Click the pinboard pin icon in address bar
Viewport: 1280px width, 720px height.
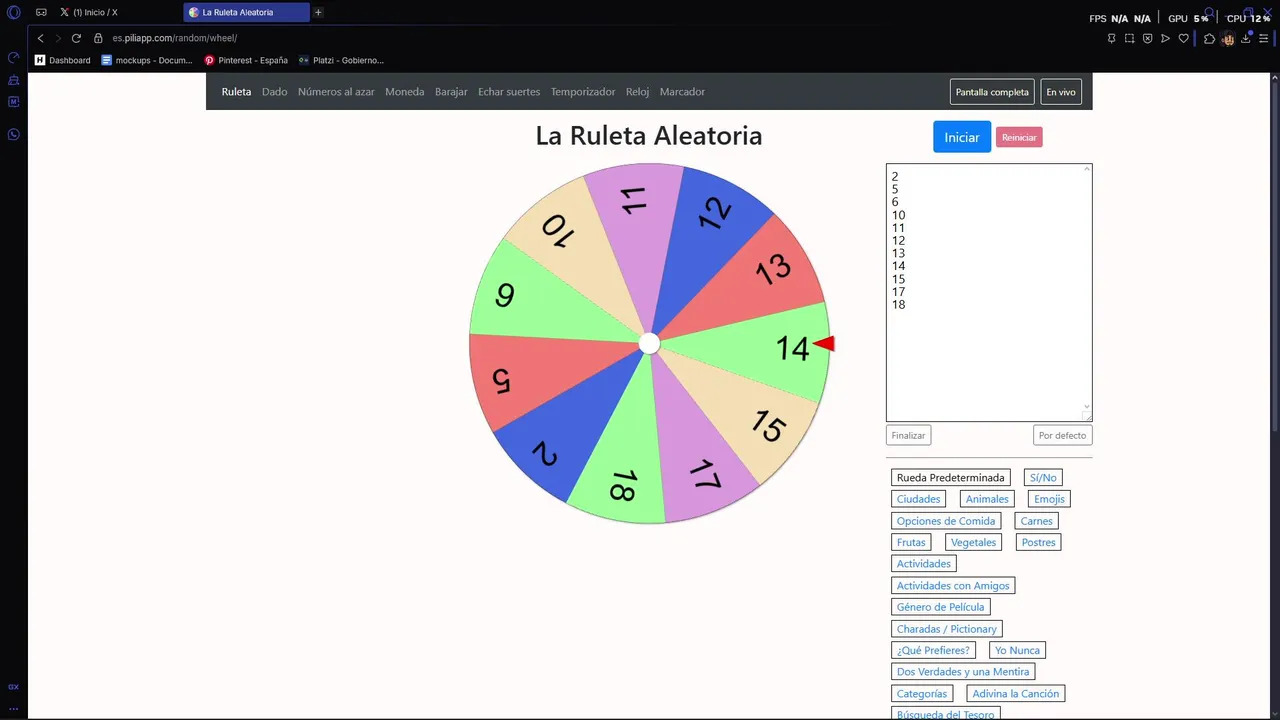click(x=1111, y=38)
